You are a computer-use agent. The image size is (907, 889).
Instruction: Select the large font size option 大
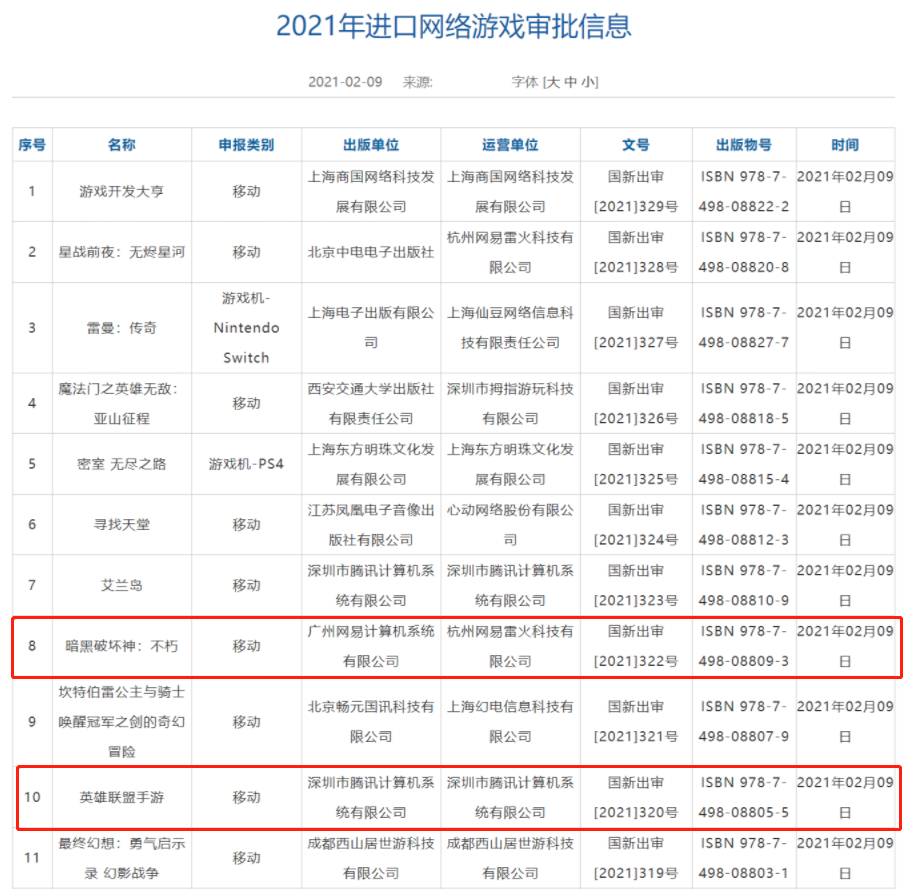click(553, 82)
